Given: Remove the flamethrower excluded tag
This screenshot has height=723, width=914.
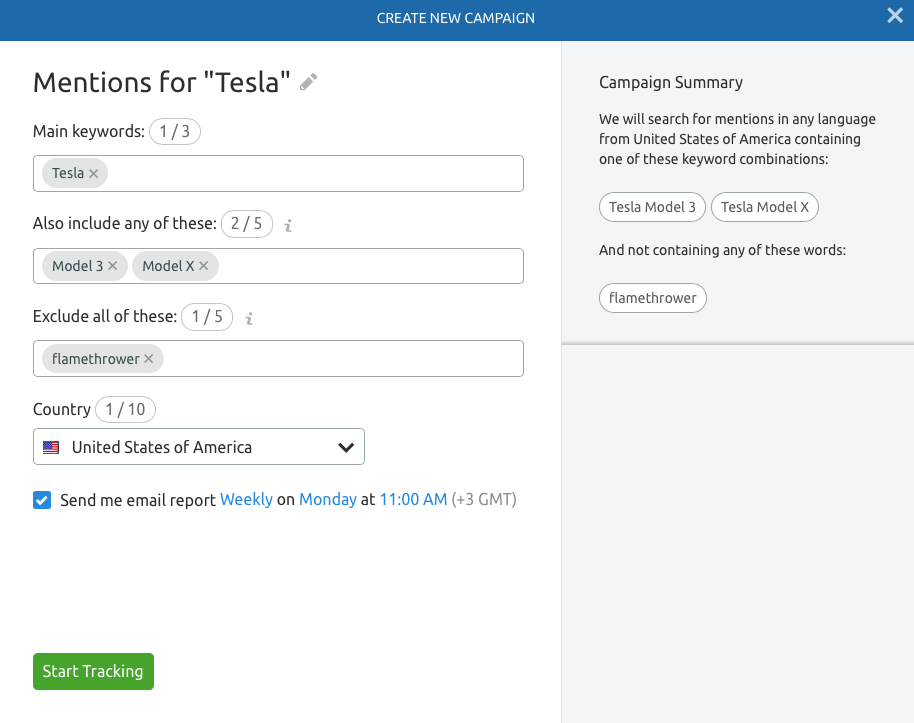Looking at the screenshot, I should pyautogui.click(x=149, y=359).
